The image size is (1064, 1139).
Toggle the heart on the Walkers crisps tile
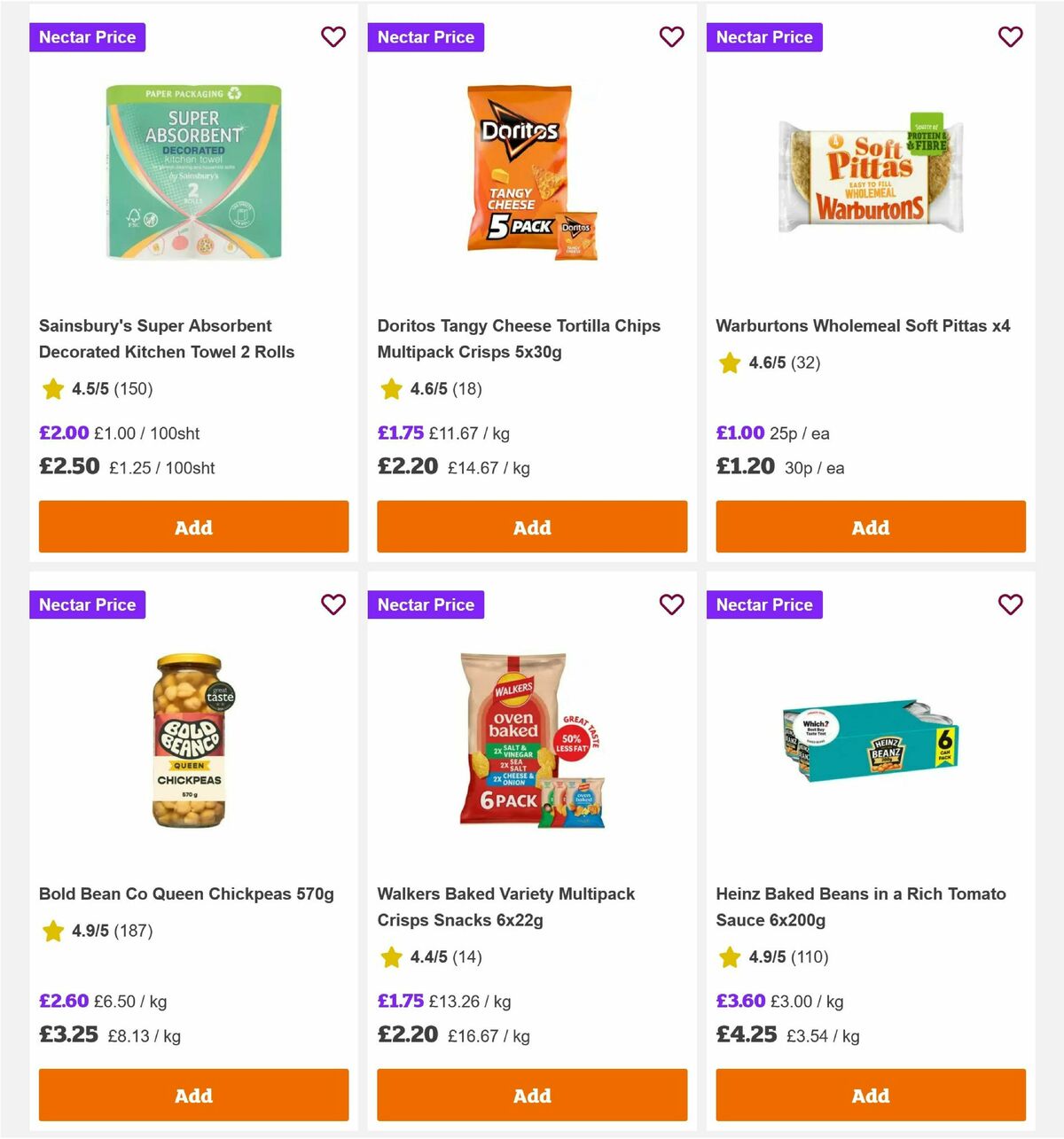pyautogui.click(x=672, y=605)
